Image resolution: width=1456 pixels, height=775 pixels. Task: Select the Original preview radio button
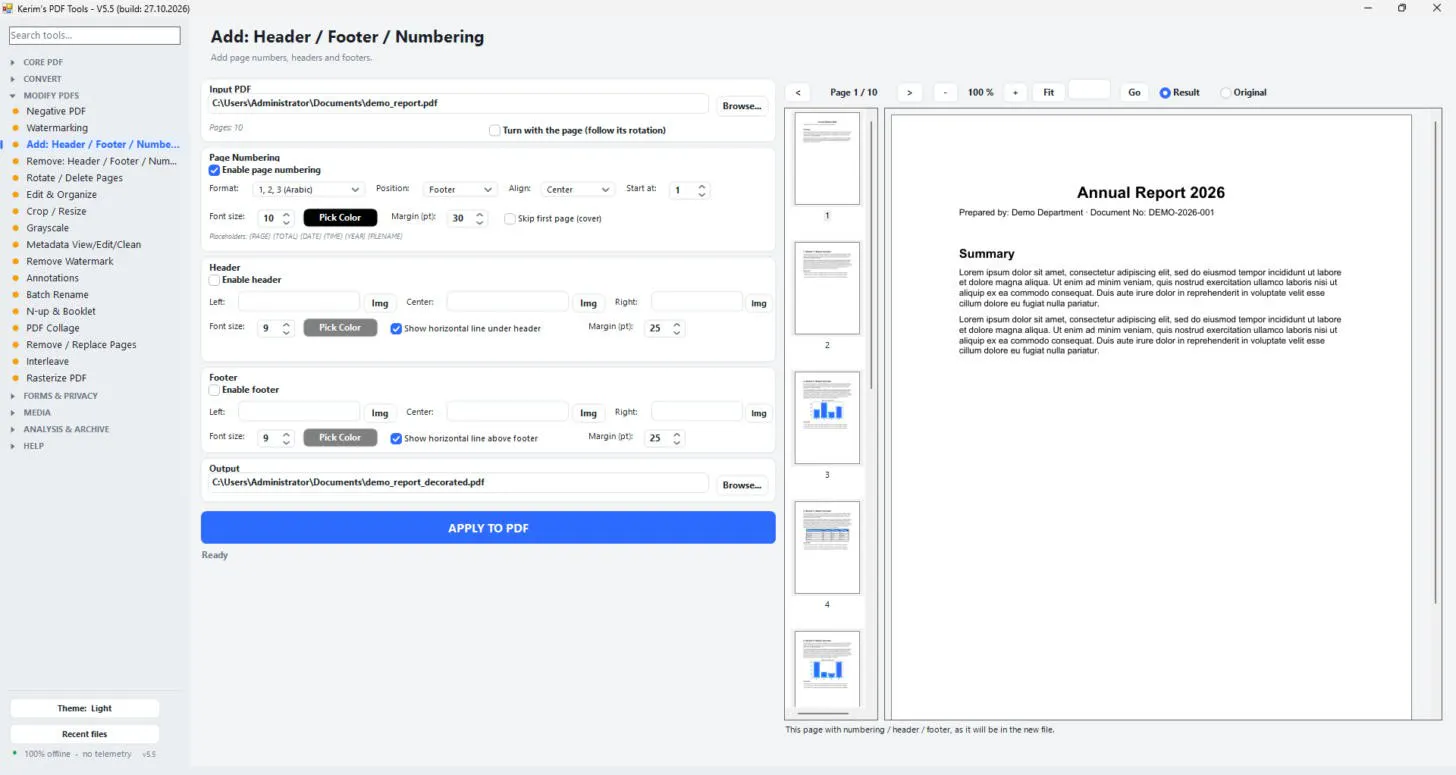(x=1226, y=93)
